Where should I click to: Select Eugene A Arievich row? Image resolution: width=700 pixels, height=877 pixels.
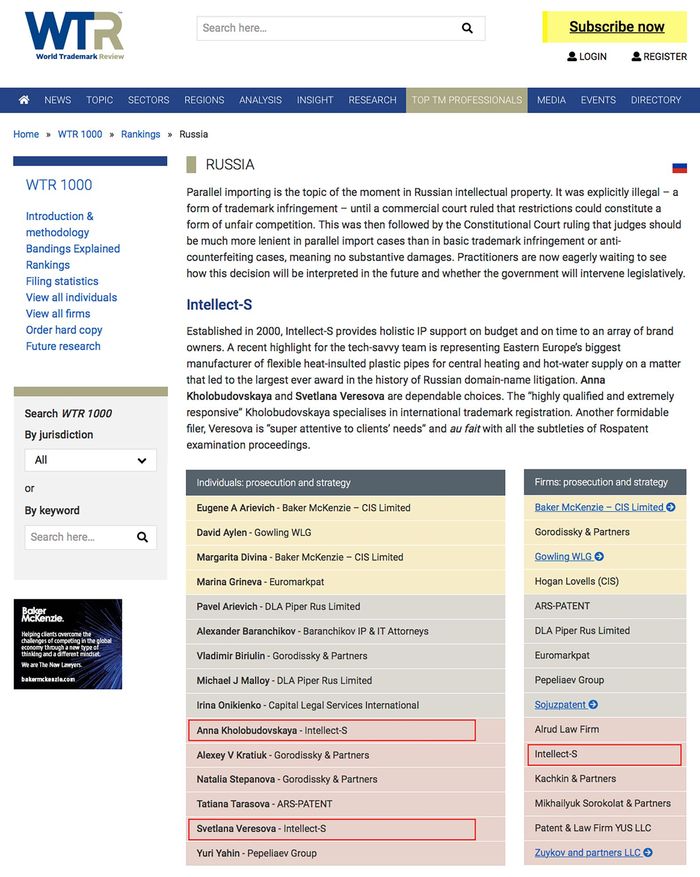tap(346, 508)
